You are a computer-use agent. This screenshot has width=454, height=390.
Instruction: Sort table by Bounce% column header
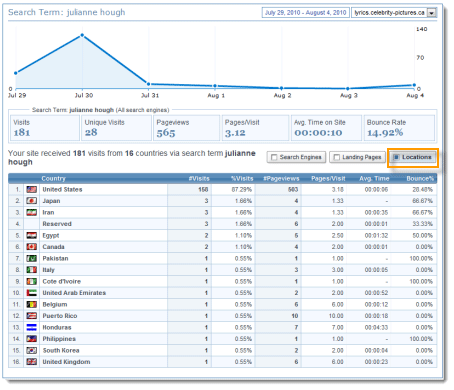pyautogui.click(x=420, y=179)
